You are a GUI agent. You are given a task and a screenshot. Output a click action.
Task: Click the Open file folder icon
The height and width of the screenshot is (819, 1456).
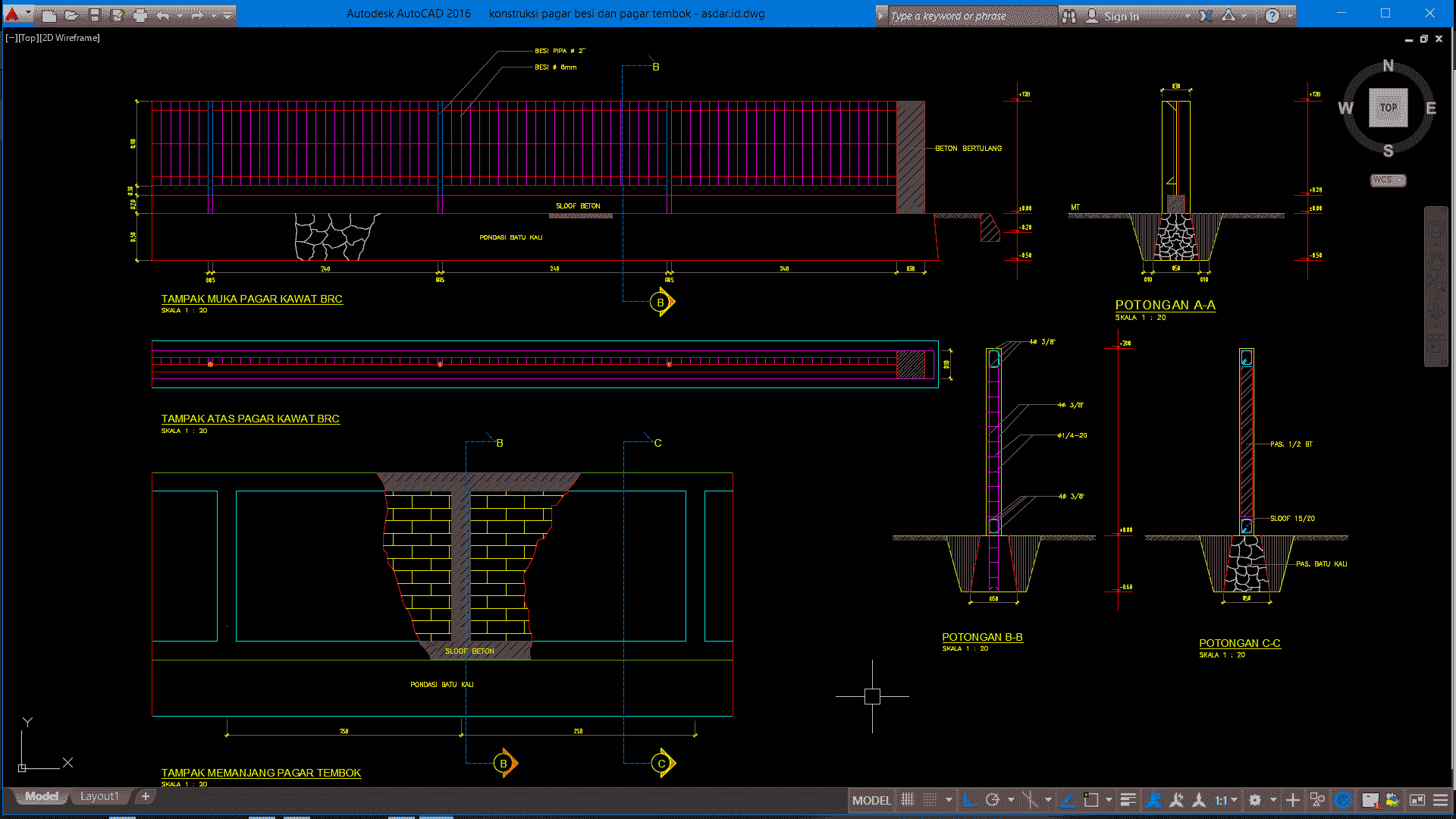[71, 15]
